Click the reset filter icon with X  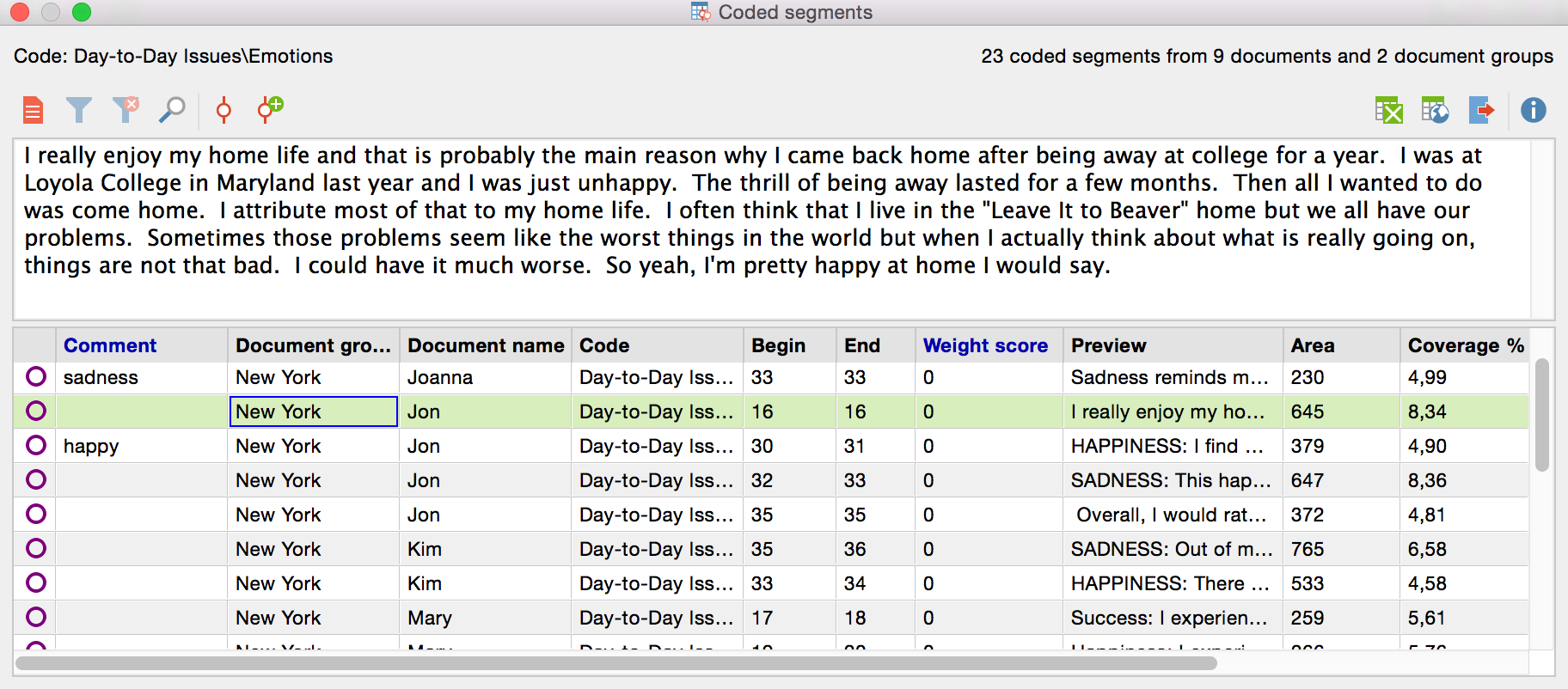click(126, 109)
